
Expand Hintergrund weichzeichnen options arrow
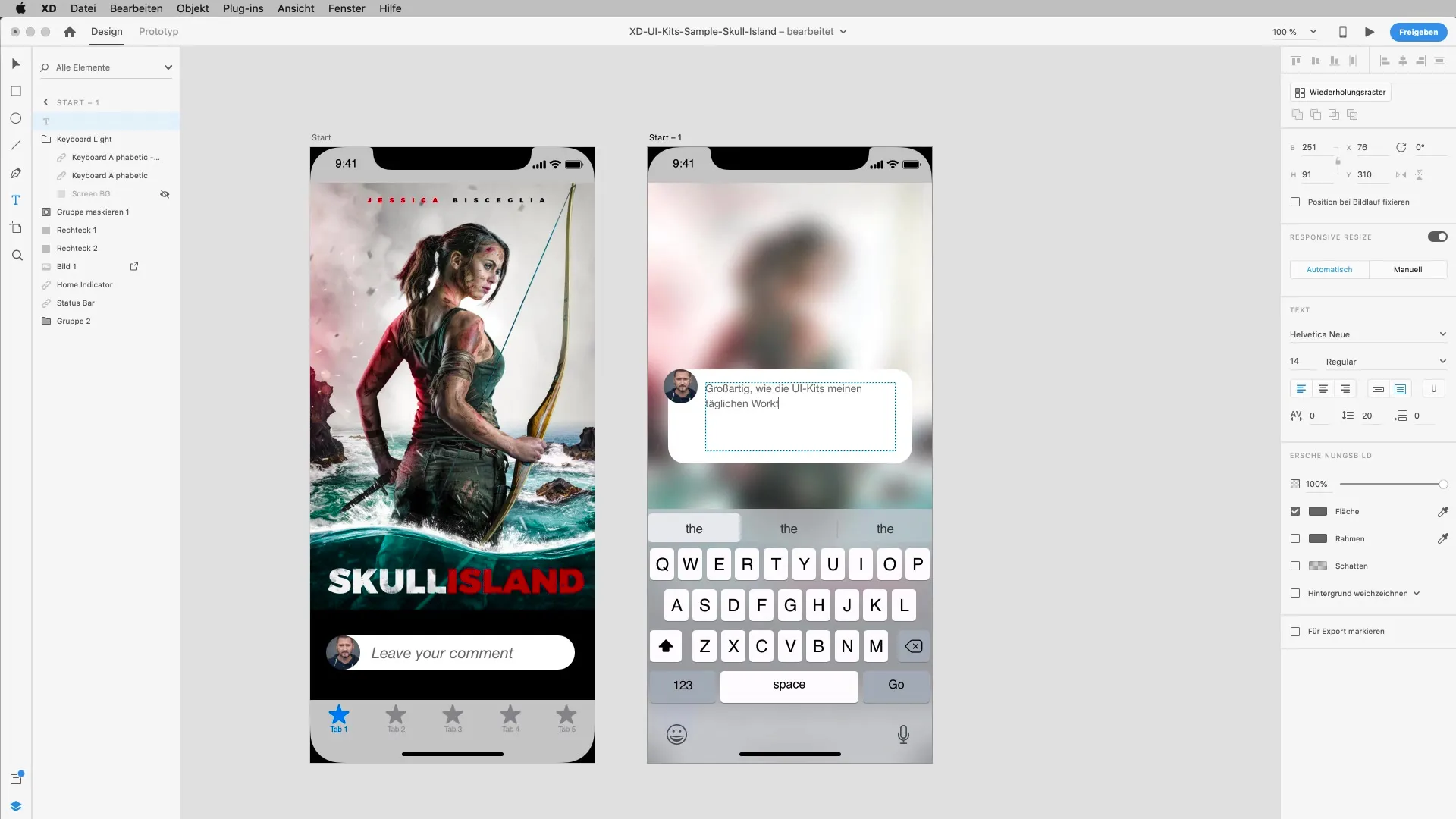tap(1417, 594)
